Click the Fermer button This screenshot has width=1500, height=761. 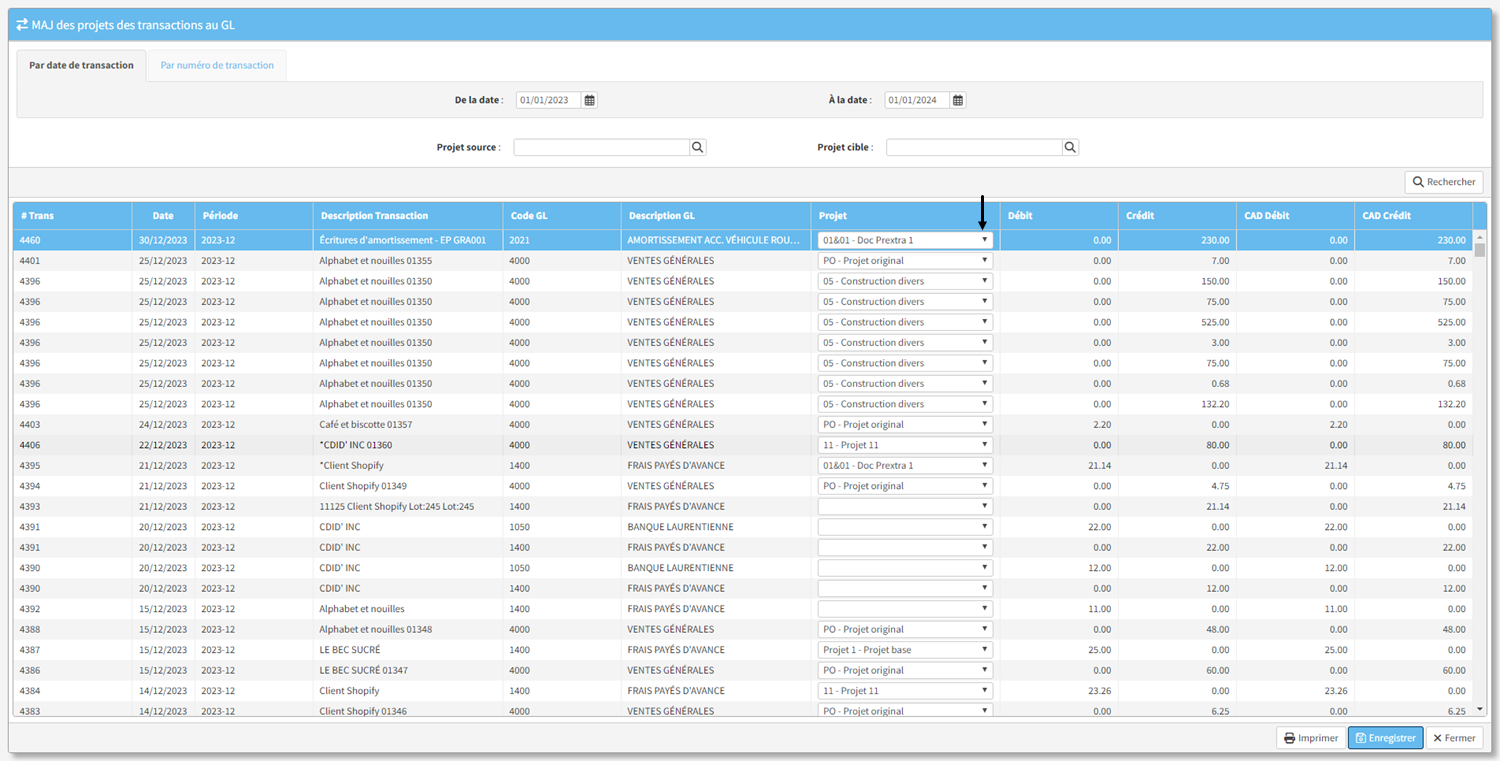click(1454, 738)
